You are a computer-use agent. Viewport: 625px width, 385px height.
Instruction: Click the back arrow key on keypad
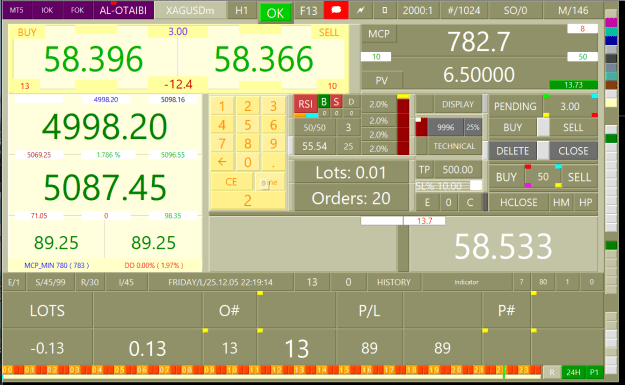(222, 162)
